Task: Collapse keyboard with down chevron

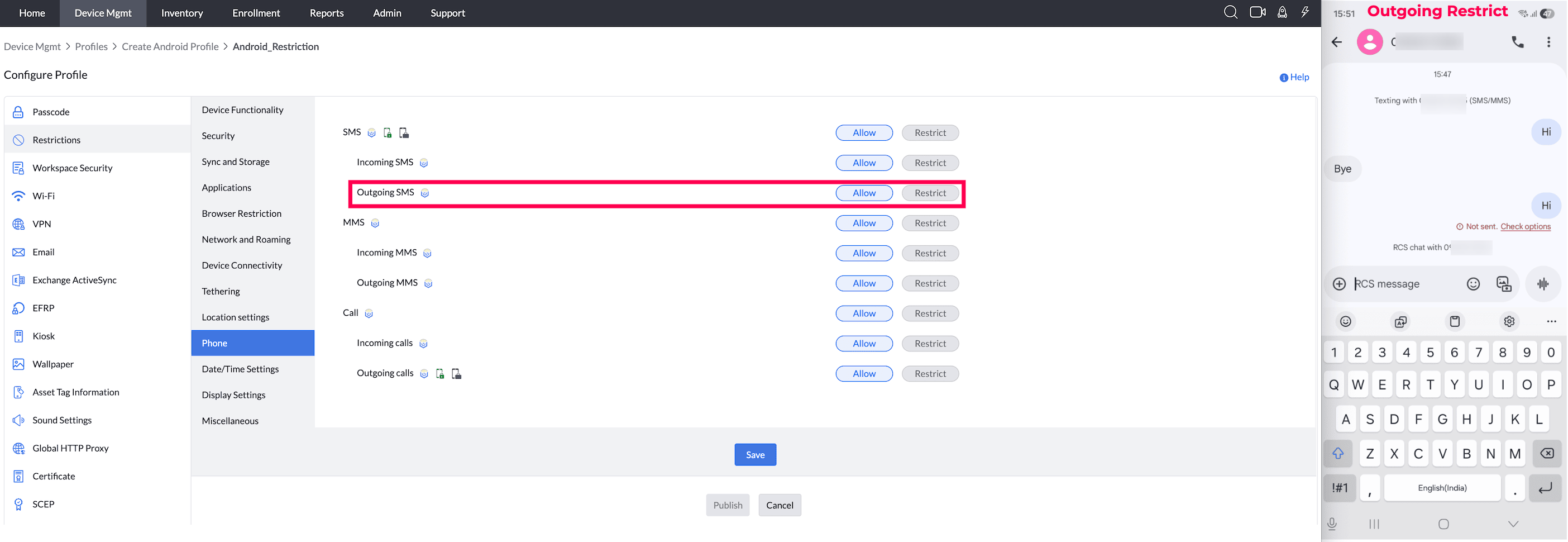Action: point(1513,524)
